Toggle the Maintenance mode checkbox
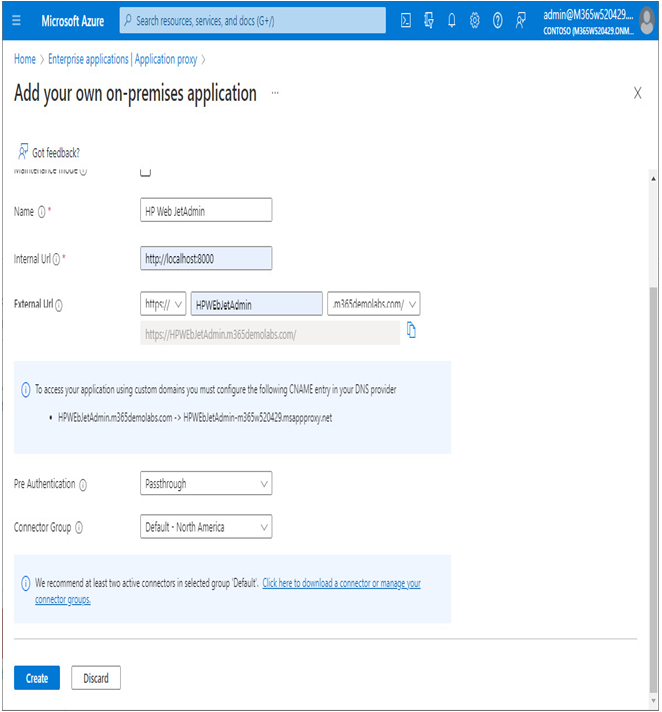Viewport: 662px width, 712px height. (145, 172)
